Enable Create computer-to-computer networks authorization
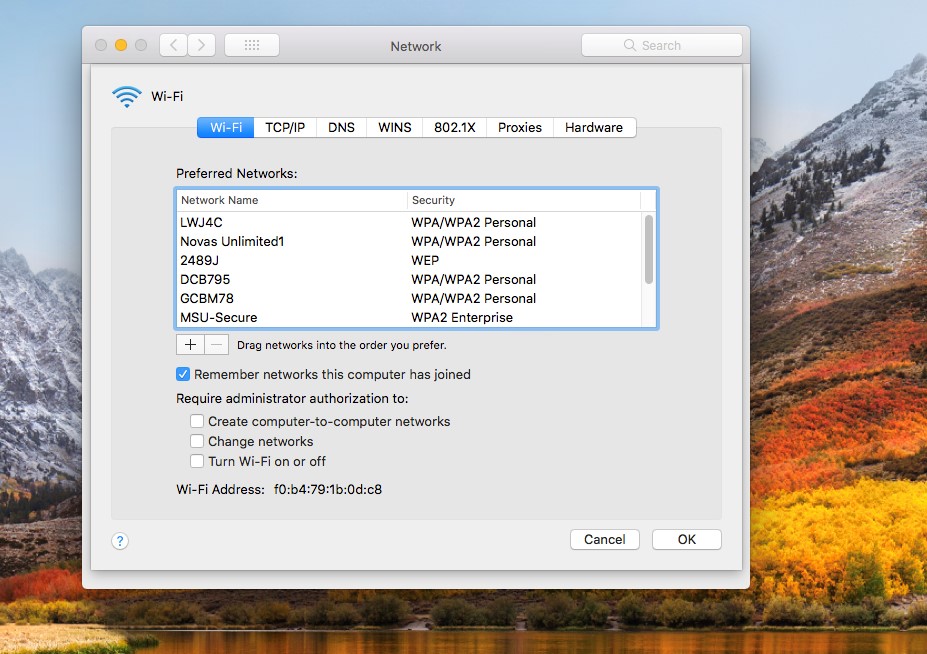 [x=197, y=421]
